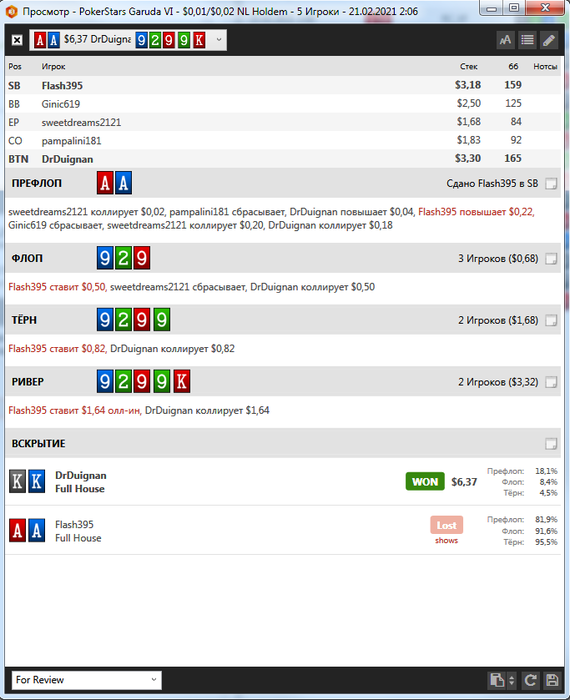This screenshot has width=570, height=700.
Task: Click the $3,30 stack of DrDuignan
Action: pos(468,158)
